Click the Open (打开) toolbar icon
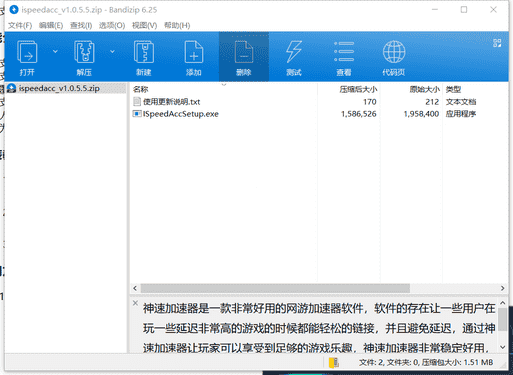Screen dimensions: 513x375 pos(27,52)
